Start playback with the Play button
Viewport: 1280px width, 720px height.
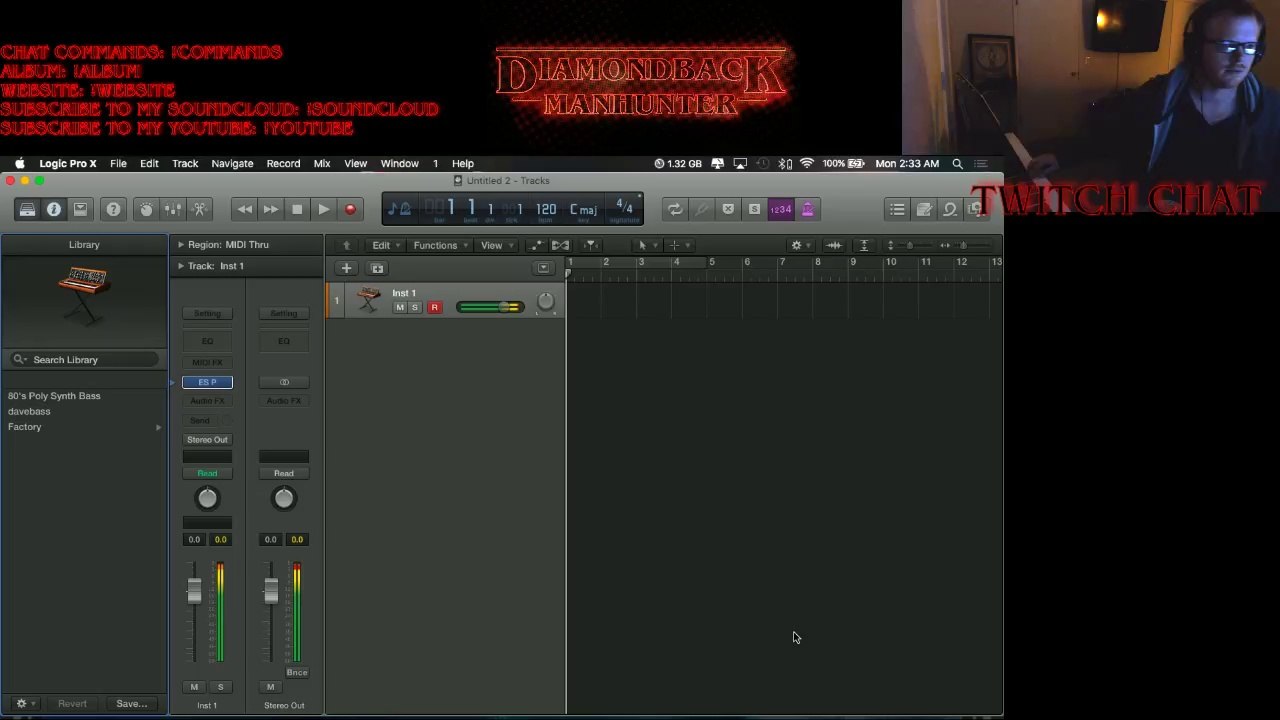point(324,209)
